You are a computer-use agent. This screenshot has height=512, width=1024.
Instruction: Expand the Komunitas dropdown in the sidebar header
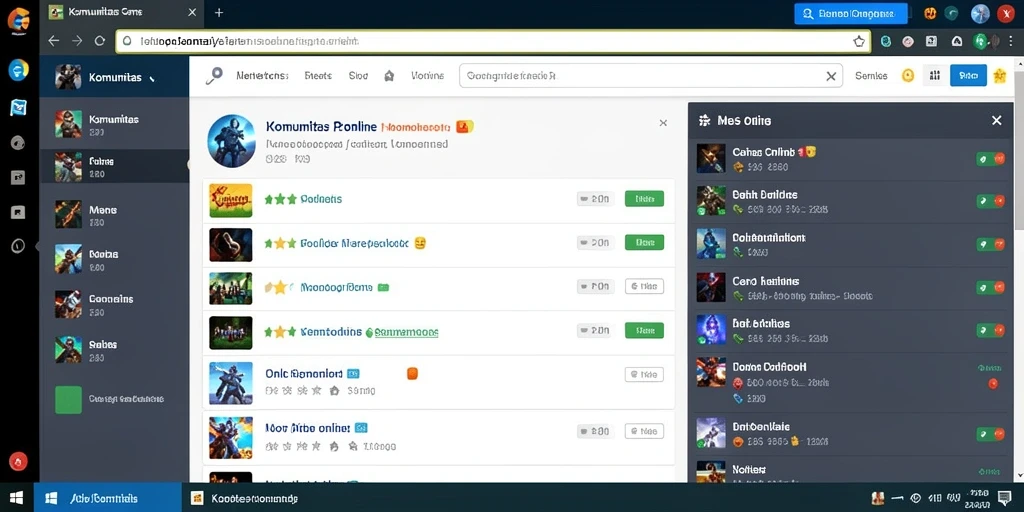pos(152,78)
